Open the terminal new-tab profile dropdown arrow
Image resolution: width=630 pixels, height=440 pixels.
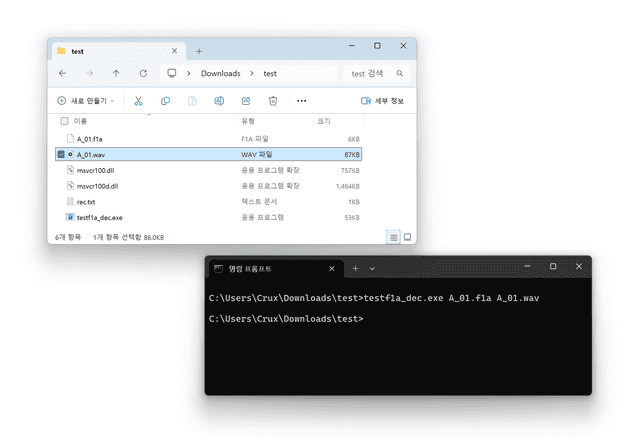(x=372, y=268)
